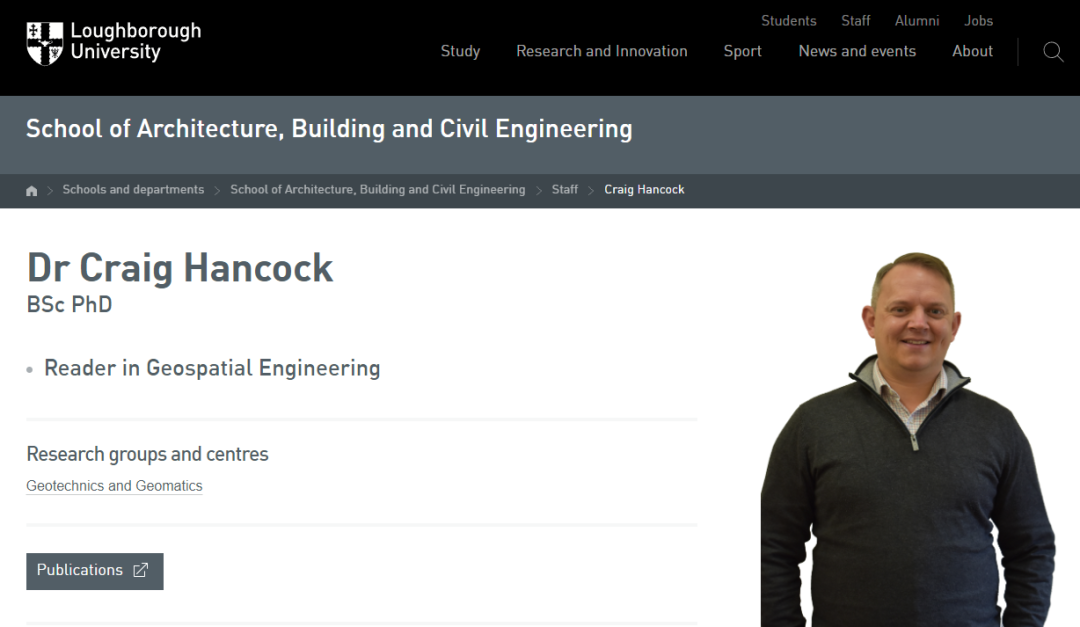Viewport: 1080px width, 627px height.
Task: Open the Sport menu
Action: click(742, 52)
